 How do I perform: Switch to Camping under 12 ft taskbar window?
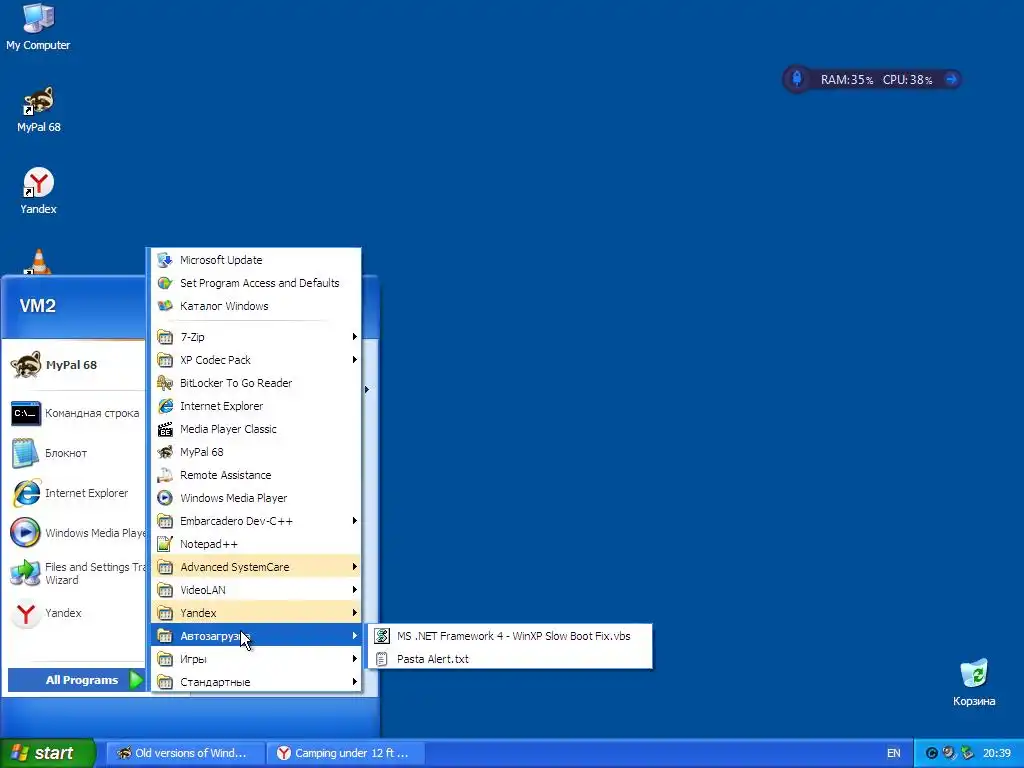(x=345, y=753)
